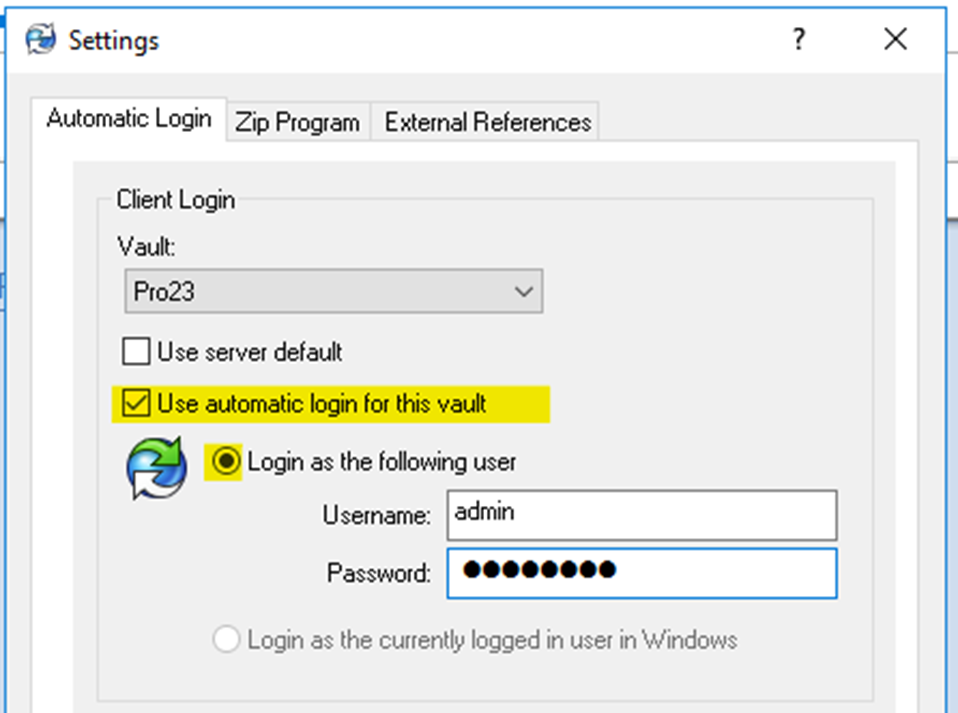
Task: Switch to the Zip Program tab
Action: [297, 121]
